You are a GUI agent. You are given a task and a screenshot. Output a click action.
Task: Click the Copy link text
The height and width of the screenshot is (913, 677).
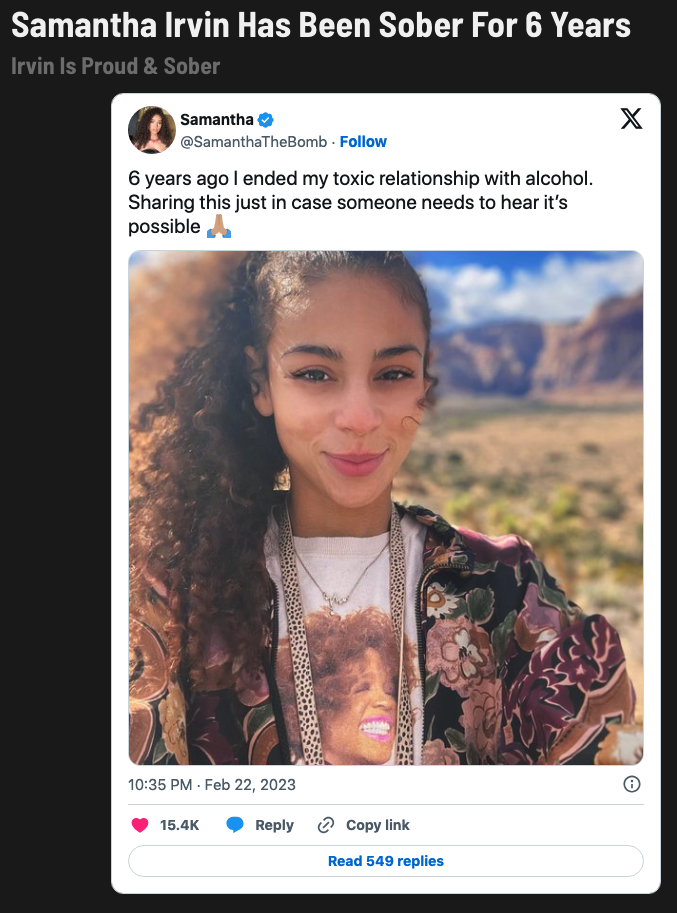377,825
